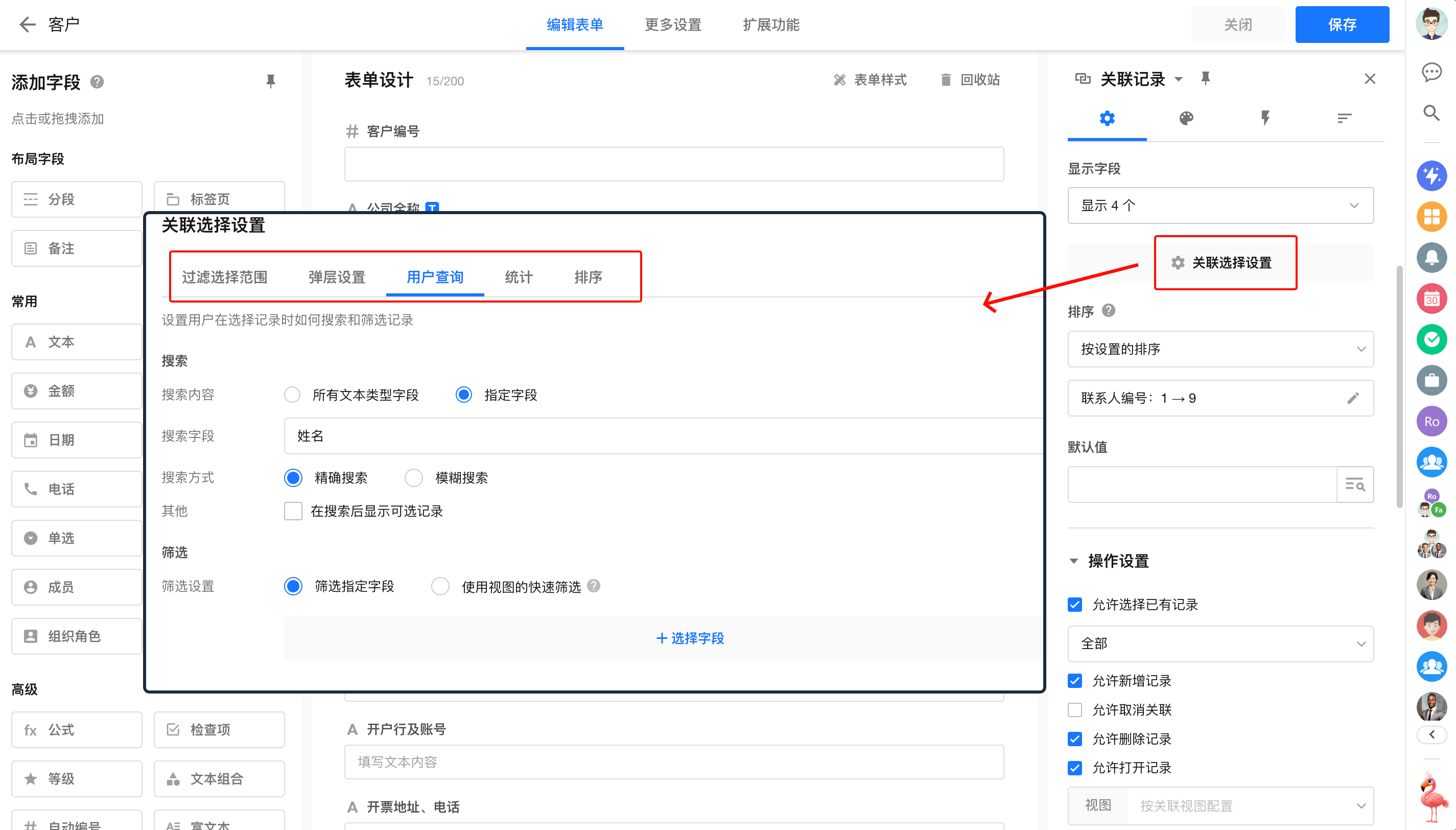This screenshot has width=1456, height=830.
Task: Pin the 关联记录 settings panel
Action: click(x=1205, y=78)
